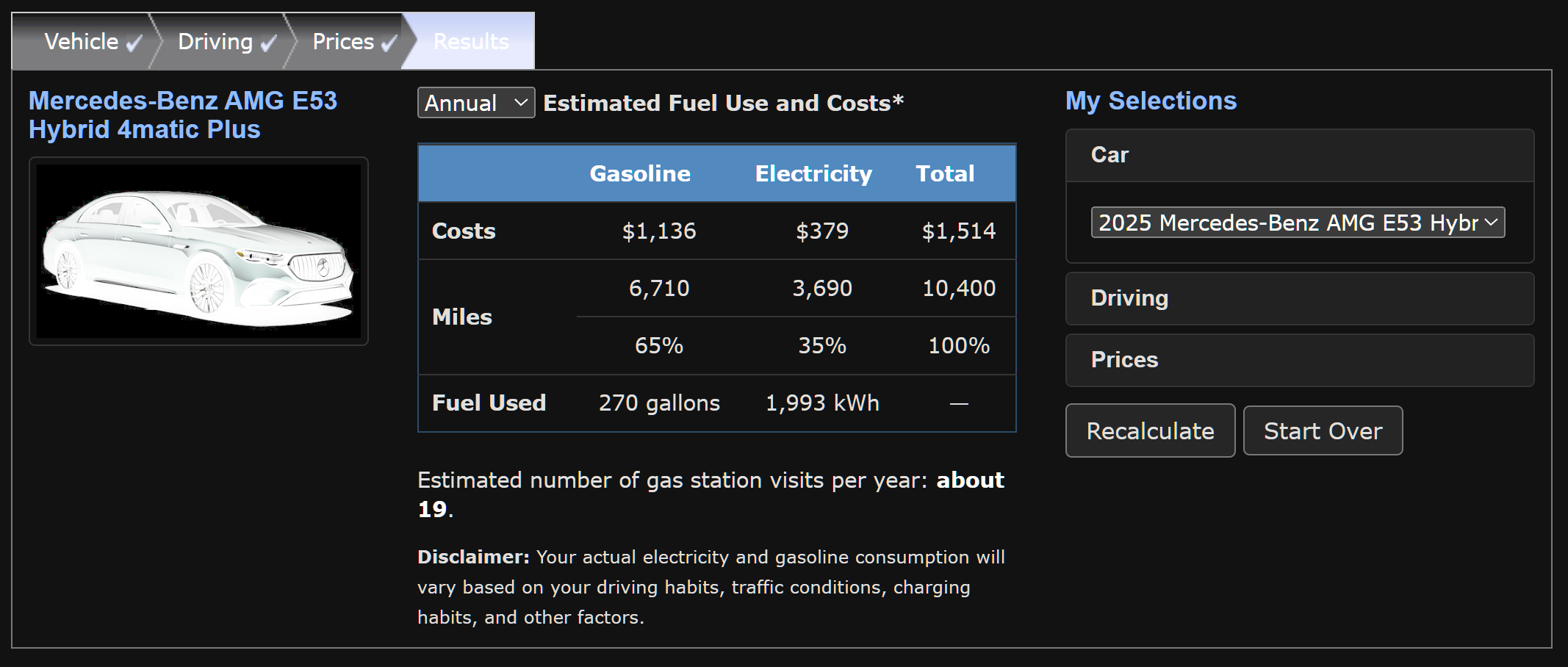The height and width of the screenshot is (667, 1568).
Task: Click the 1,993 kWh fuel used cell
Action: 822,403
